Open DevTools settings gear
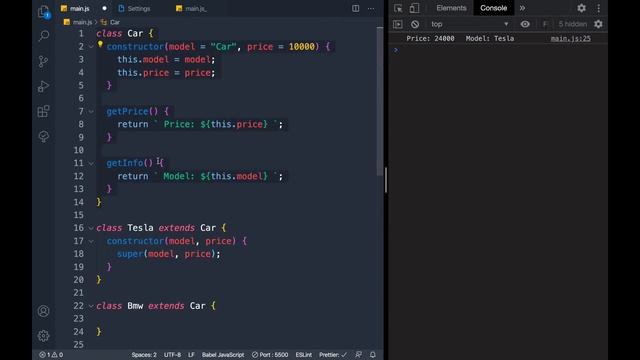This screenshot has height=360, width=640. click(x=582, y=8)
